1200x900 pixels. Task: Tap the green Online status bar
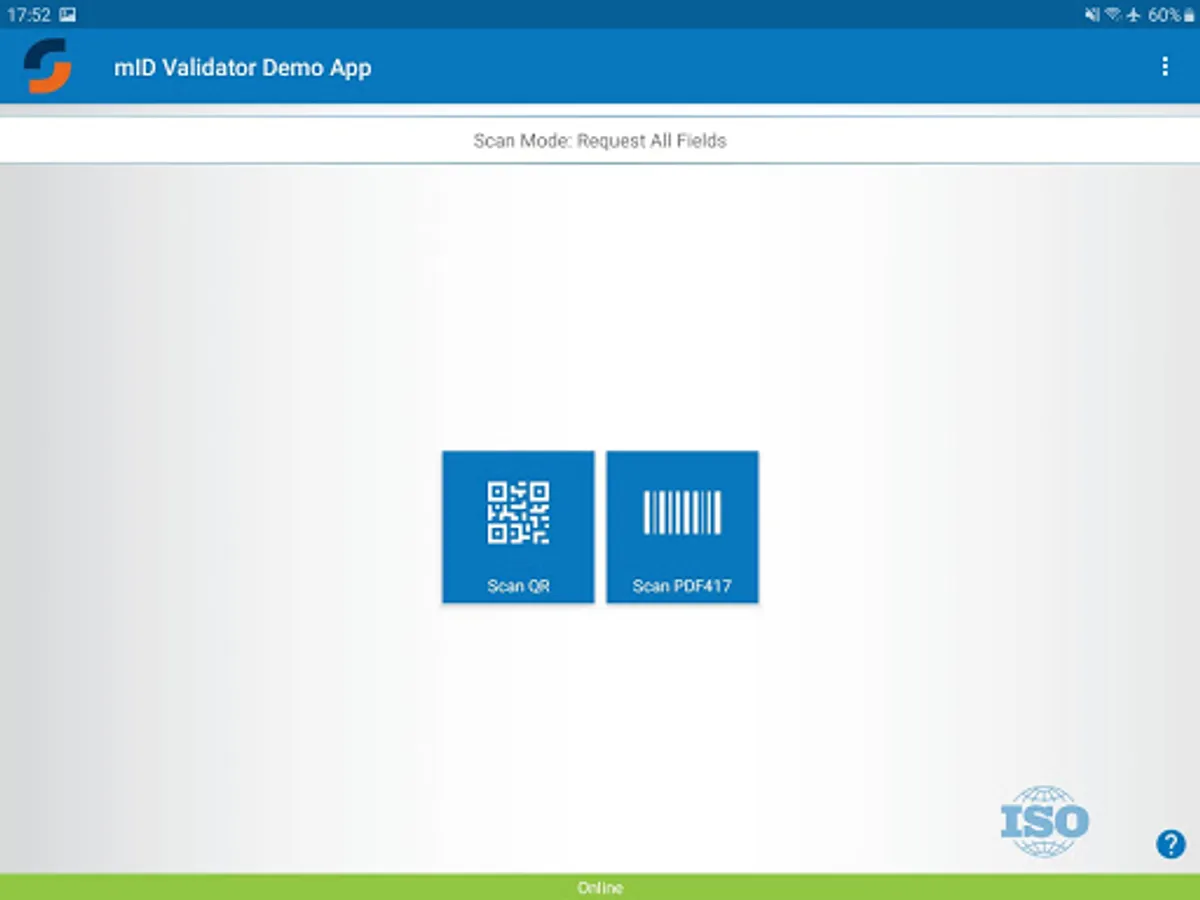coord(600,887)
